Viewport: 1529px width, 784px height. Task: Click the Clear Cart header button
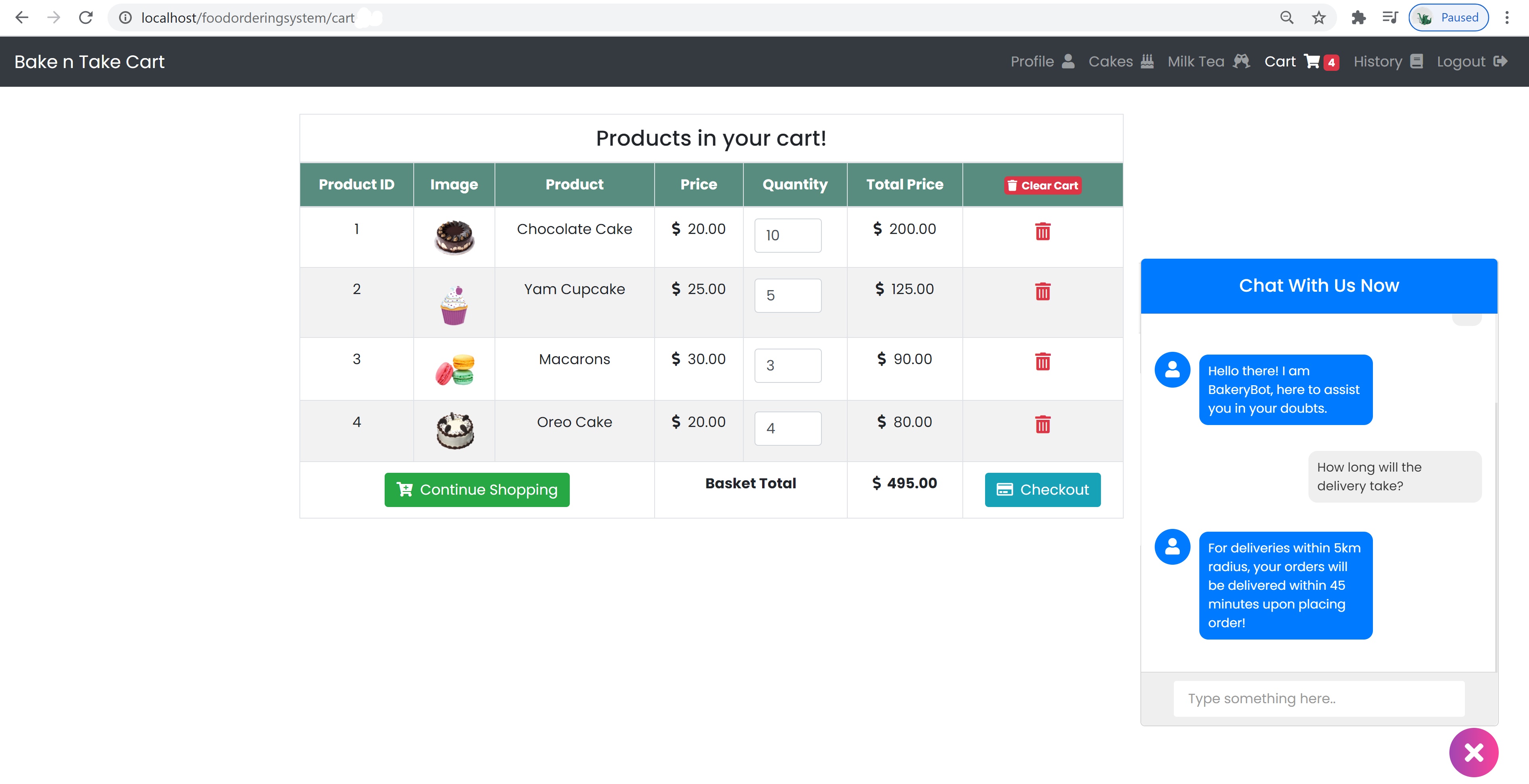point(1043,184)
